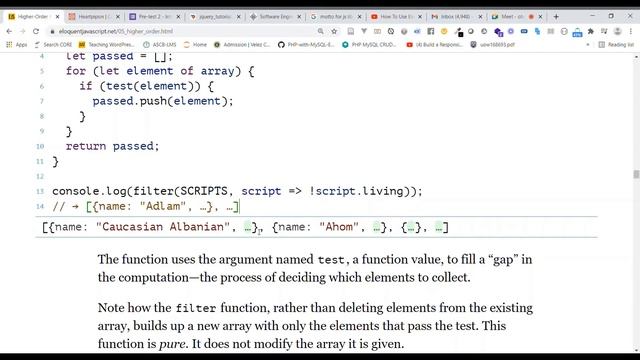Reload the Eloquent JavaScript page
The height and width of the screenshot is (360, 640).
tap(36, 31)
